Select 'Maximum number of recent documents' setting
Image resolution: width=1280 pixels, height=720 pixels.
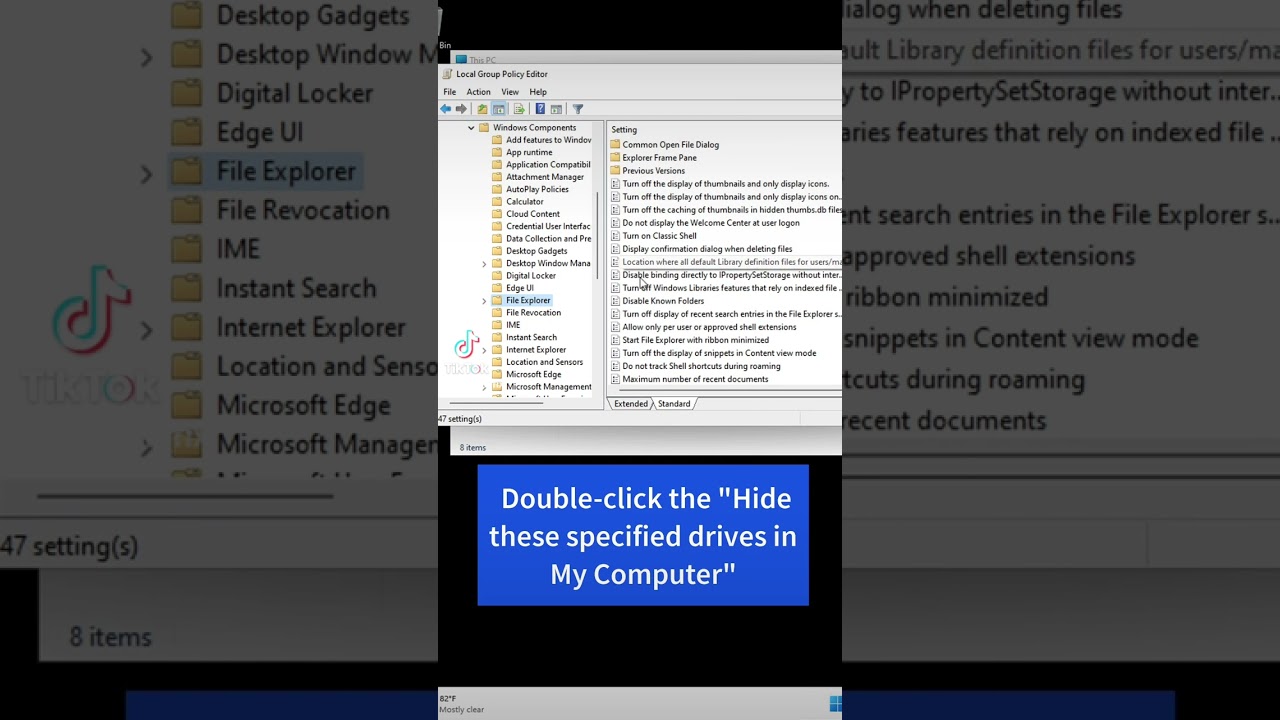click(690, 379)
